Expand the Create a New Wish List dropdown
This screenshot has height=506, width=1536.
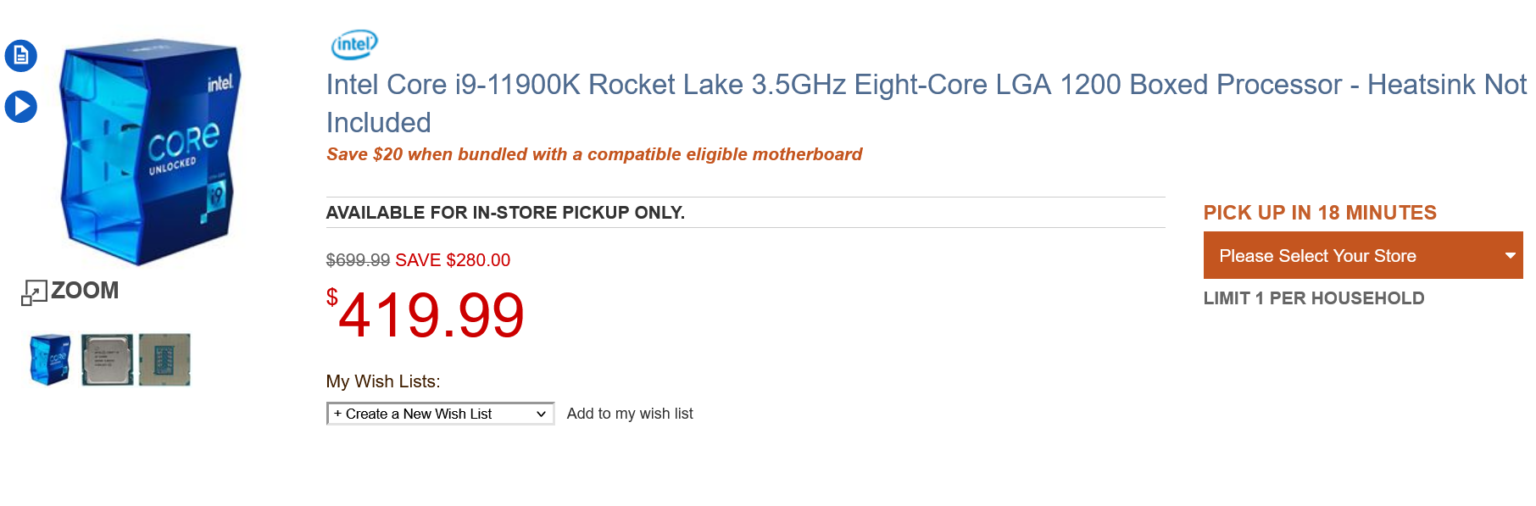tap(440, 414)
